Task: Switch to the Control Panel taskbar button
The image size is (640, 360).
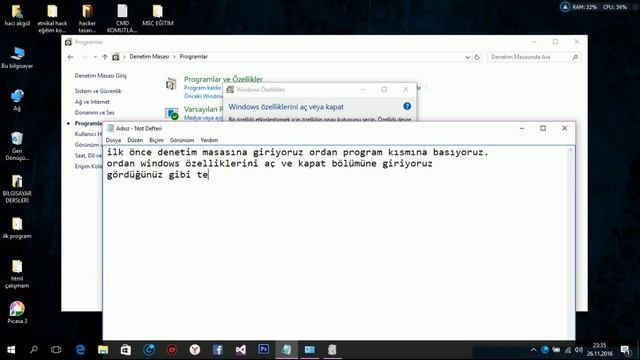Action: click(x=309, y=350)
